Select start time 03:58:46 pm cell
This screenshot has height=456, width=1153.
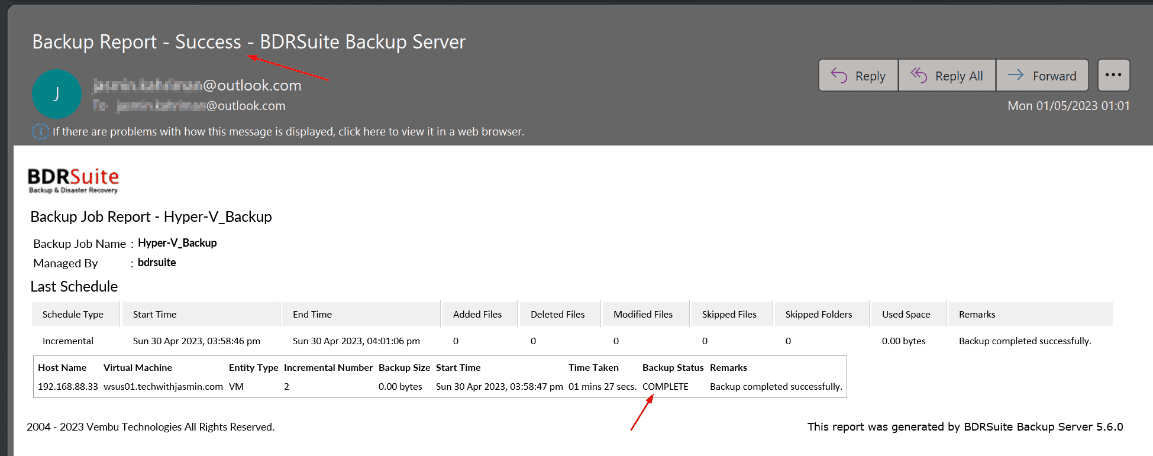coord(196,341)
